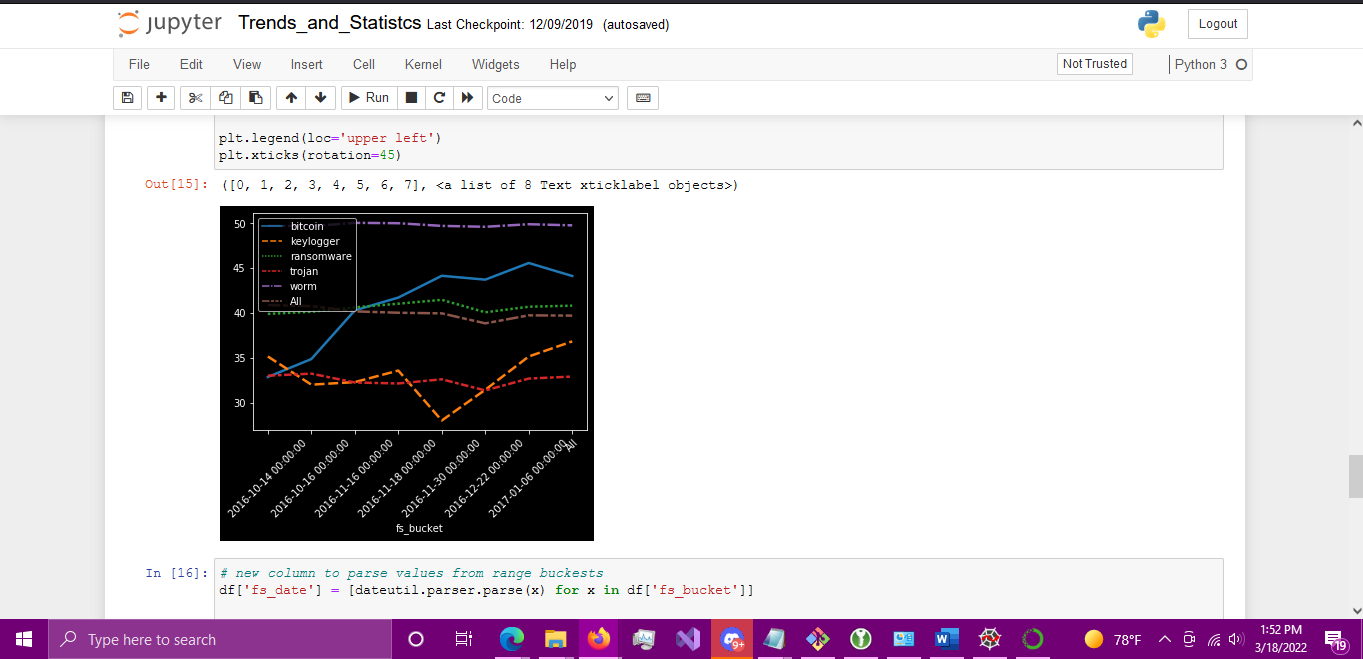Copy selected cells
This screenshot has width=1363, height=659.
click(225, 98)
